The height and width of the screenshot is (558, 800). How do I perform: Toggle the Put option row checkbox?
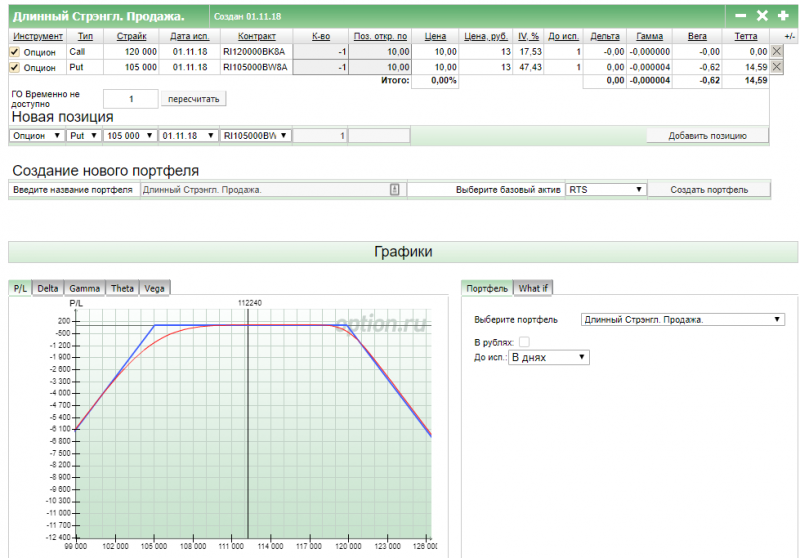pos(14,67)
